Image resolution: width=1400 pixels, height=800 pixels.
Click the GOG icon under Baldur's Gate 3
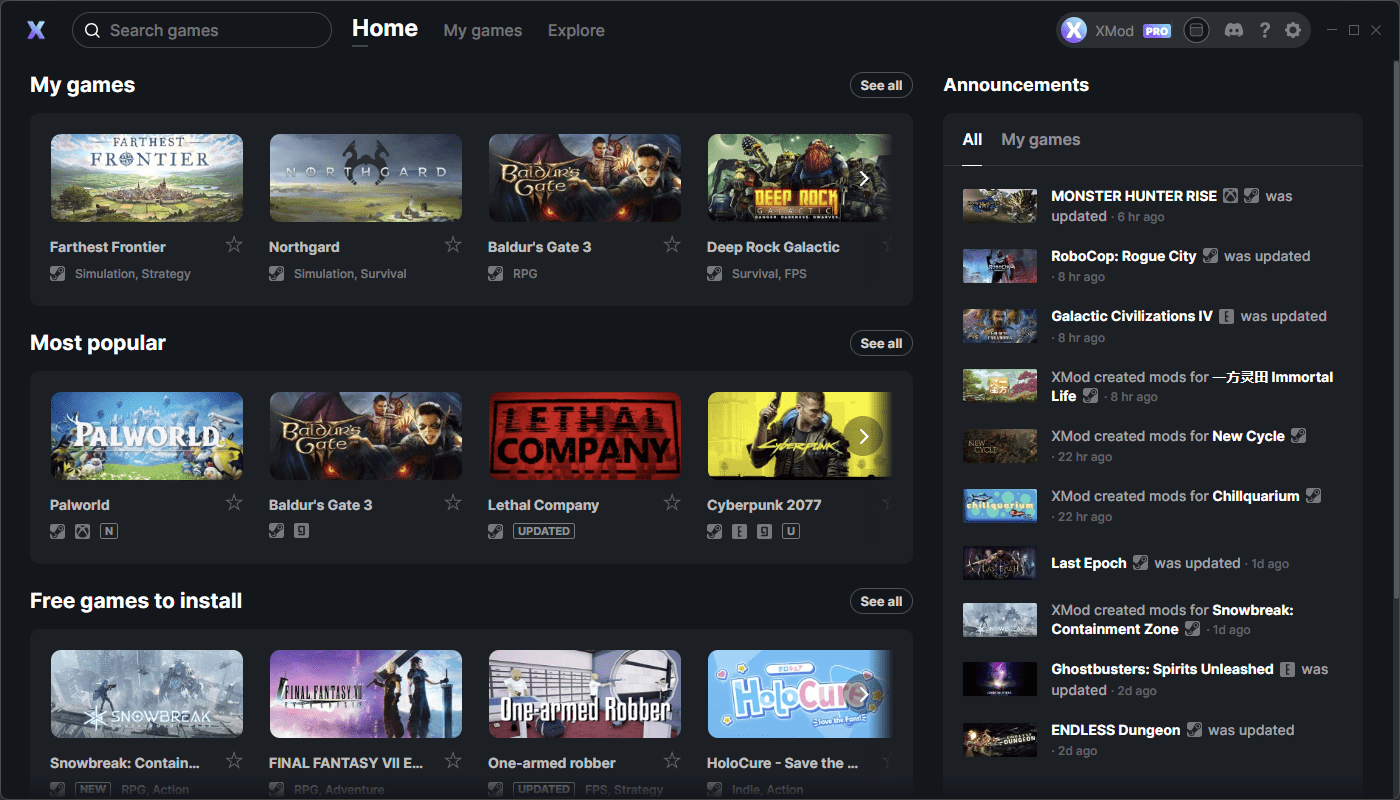click(x=302, y=531)
